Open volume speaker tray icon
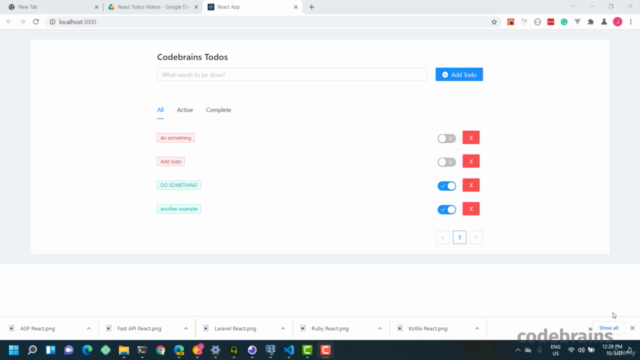This screenshot has width=640, height=360. (x=581, y=350)
